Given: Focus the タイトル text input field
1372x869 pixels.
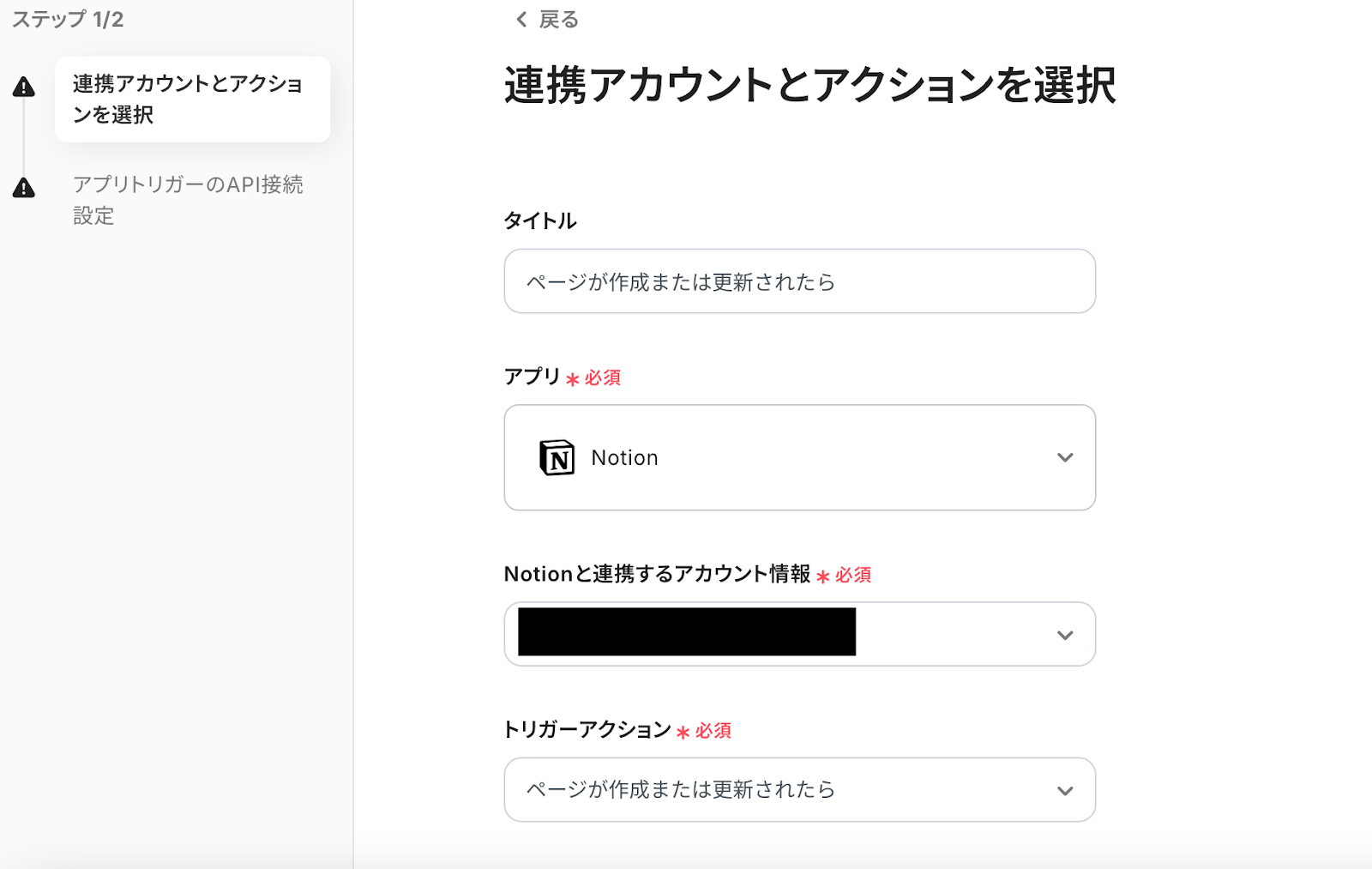Looking at the screenshot, I should coord(799,281).
